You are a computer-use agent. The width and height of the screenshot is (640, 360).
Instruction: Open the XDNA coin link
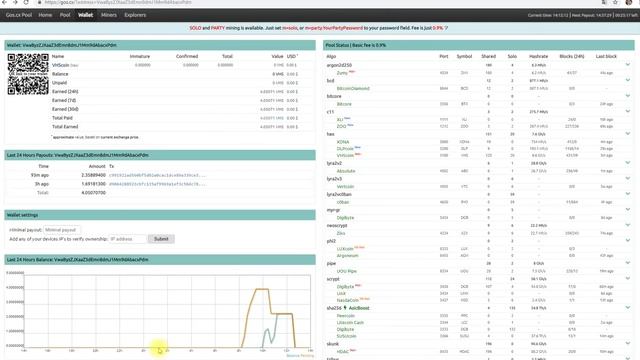click(343, 142)
